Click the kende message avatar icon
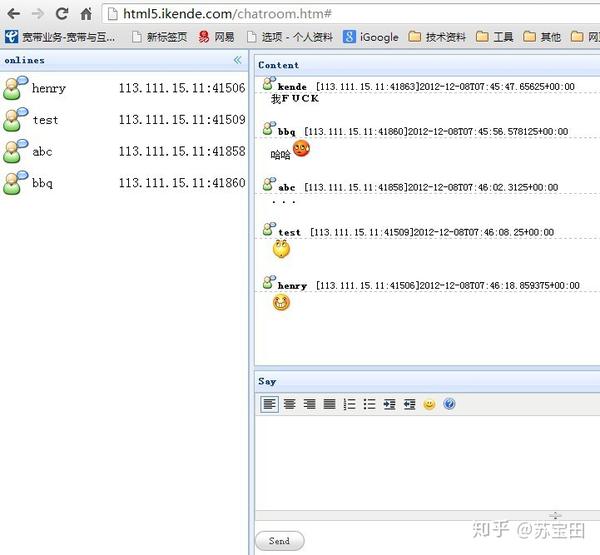This screenshot has width=600, height=555. click(x=269, y=83)
